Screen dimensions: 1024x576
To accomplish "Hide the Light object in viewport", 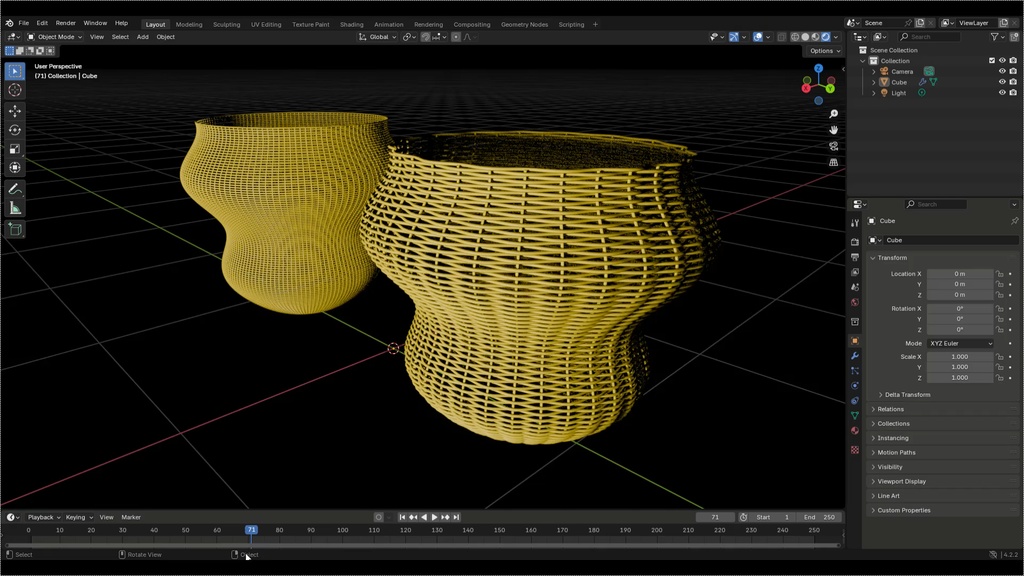I will coord(1002,93).
